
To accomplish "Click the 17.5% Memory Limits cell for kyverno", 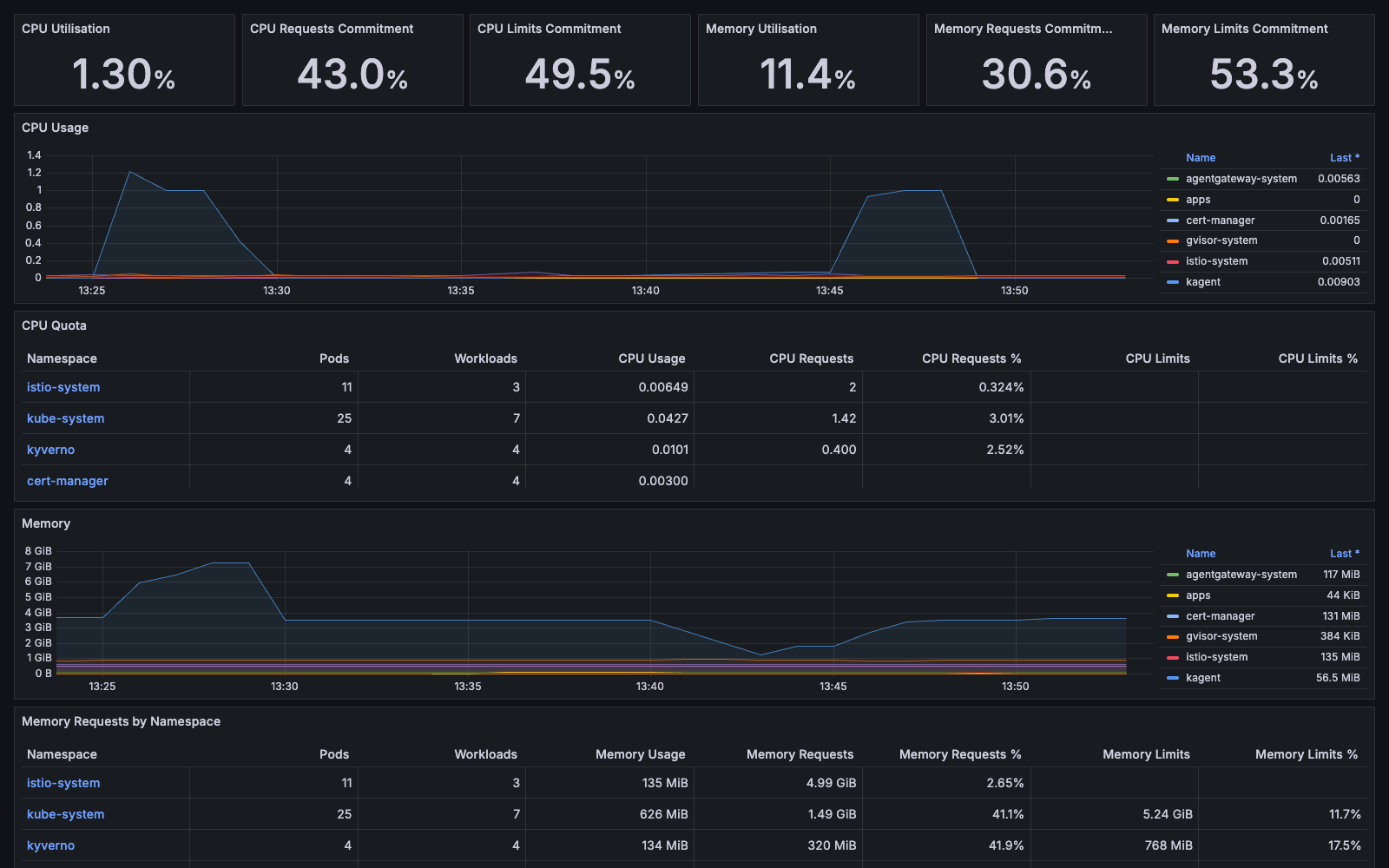I will pyautogui.click(x=1345, y=845).
